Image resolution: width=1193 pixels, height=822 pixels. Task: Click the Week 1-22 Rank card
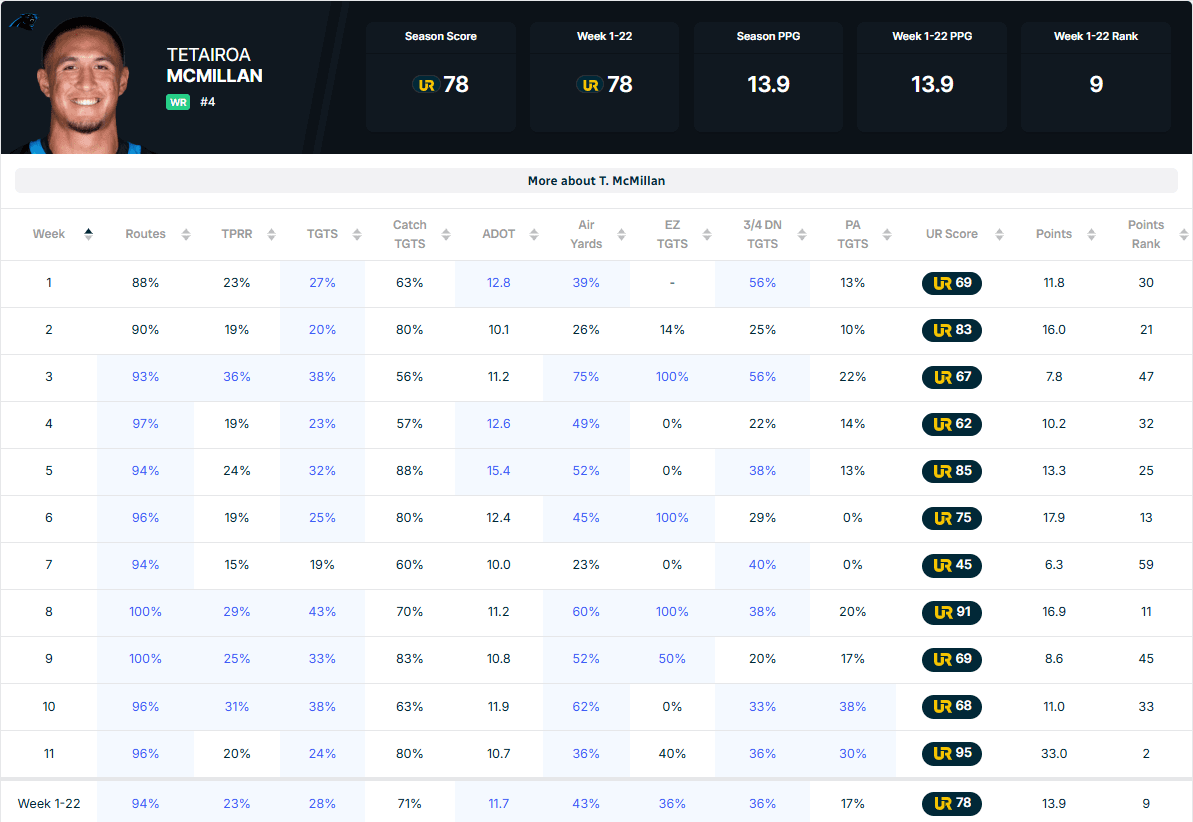1095,77
